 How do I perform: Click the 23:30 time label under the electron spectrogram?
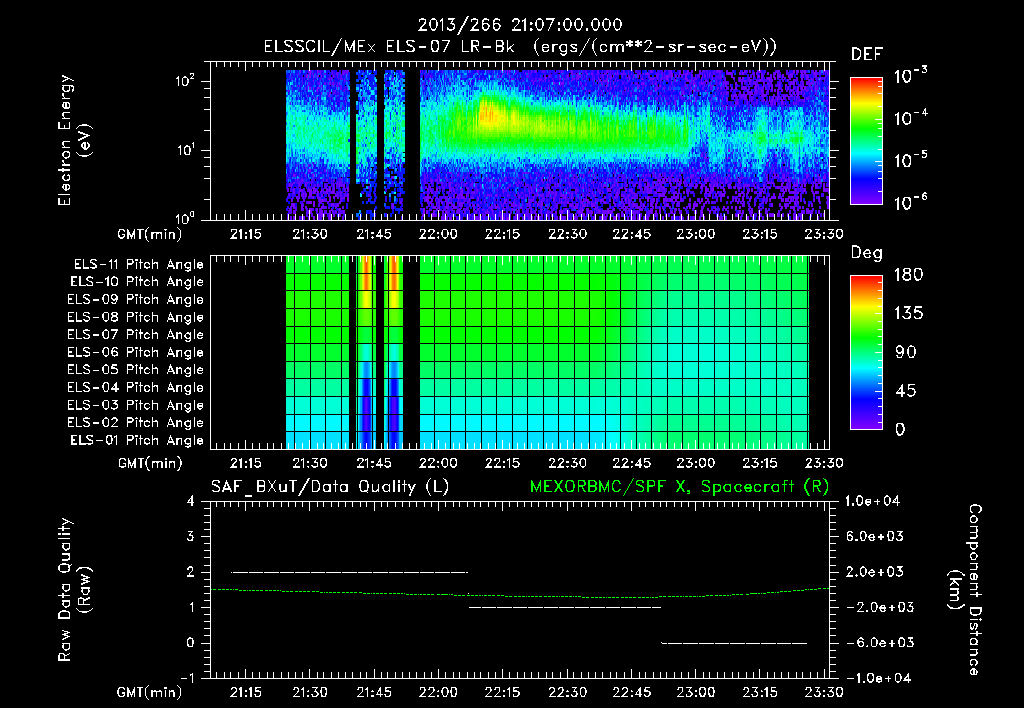tap(824, 234)
